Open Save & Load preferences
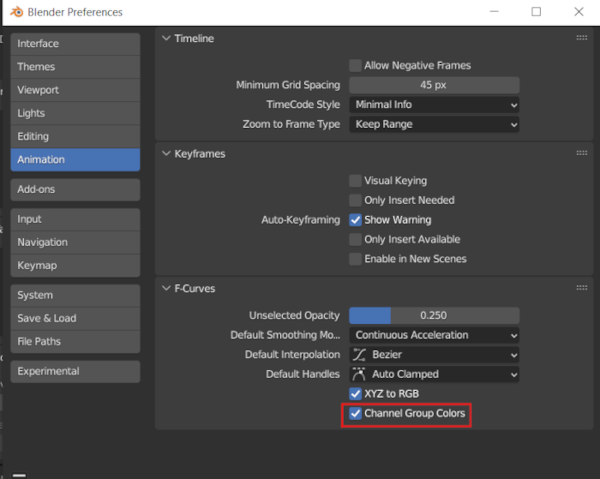600x479 pixels. (75, 318)
